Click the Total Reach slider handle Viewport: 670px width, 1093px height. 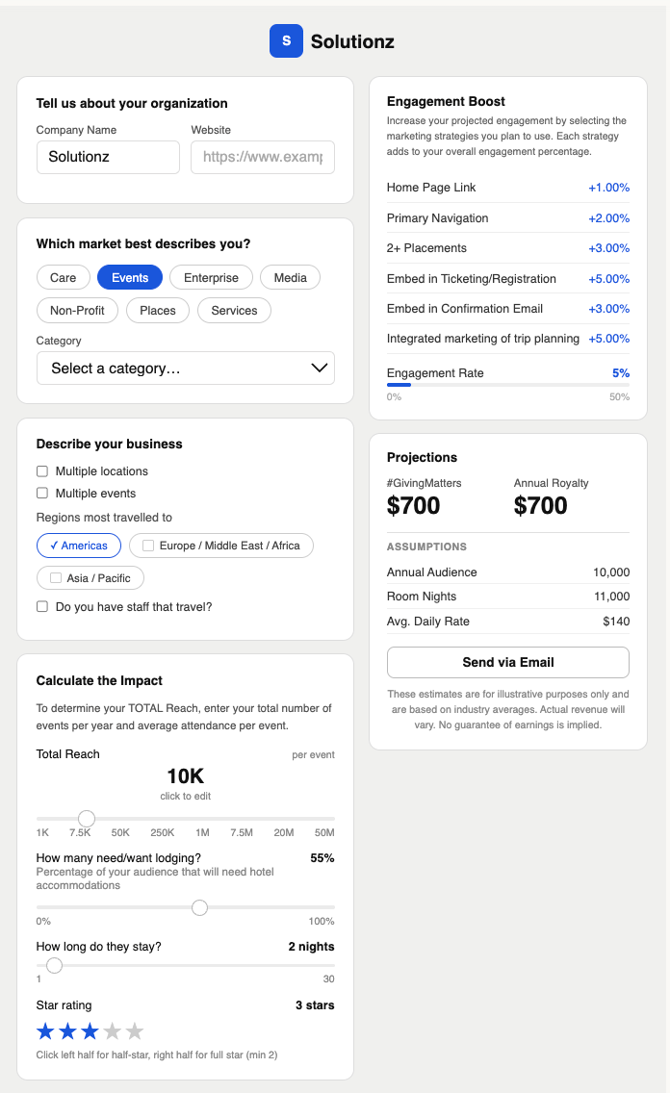pos(87,819)
